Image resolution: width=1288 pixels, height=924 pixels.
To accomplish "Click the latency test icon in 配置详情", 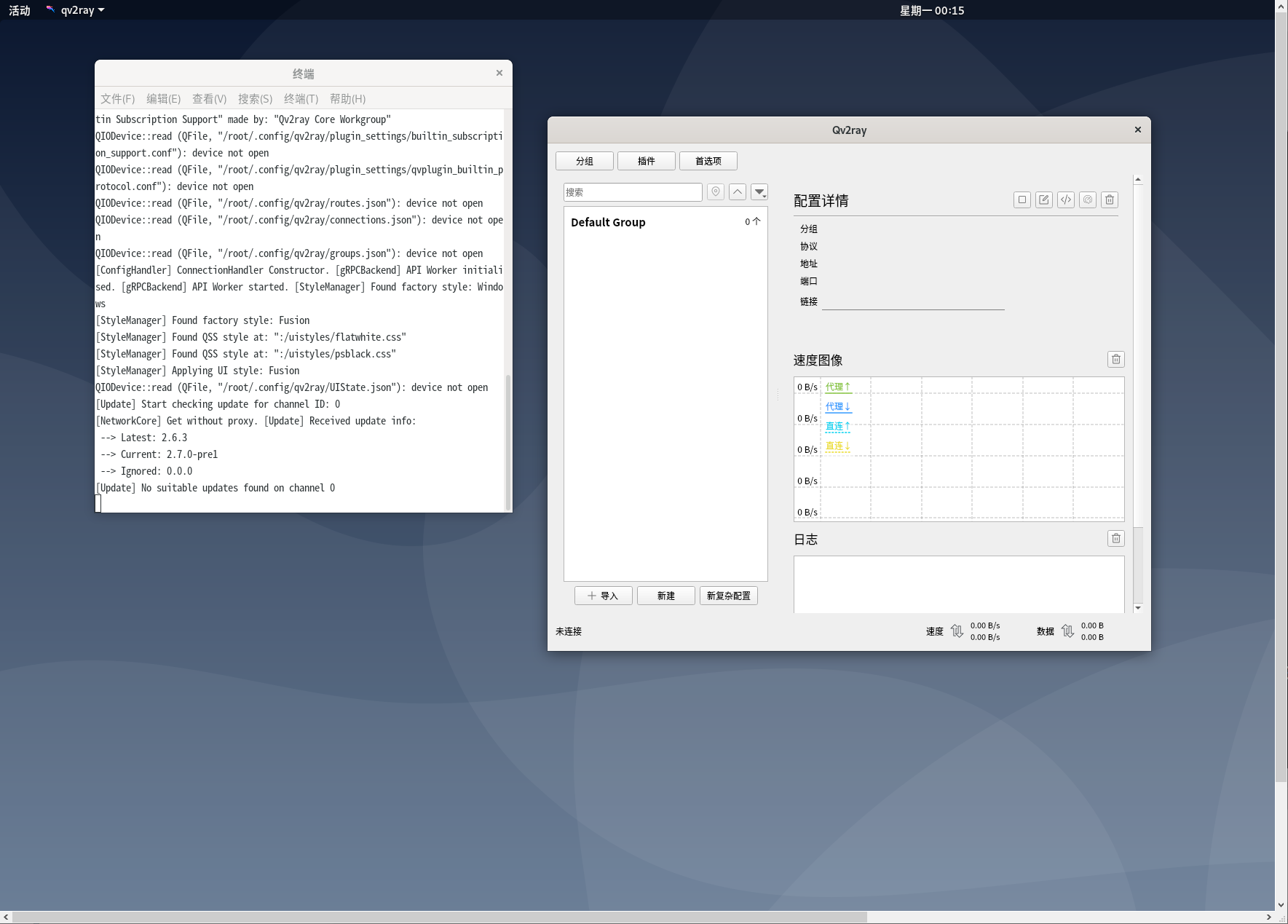I will (1088, 200).
